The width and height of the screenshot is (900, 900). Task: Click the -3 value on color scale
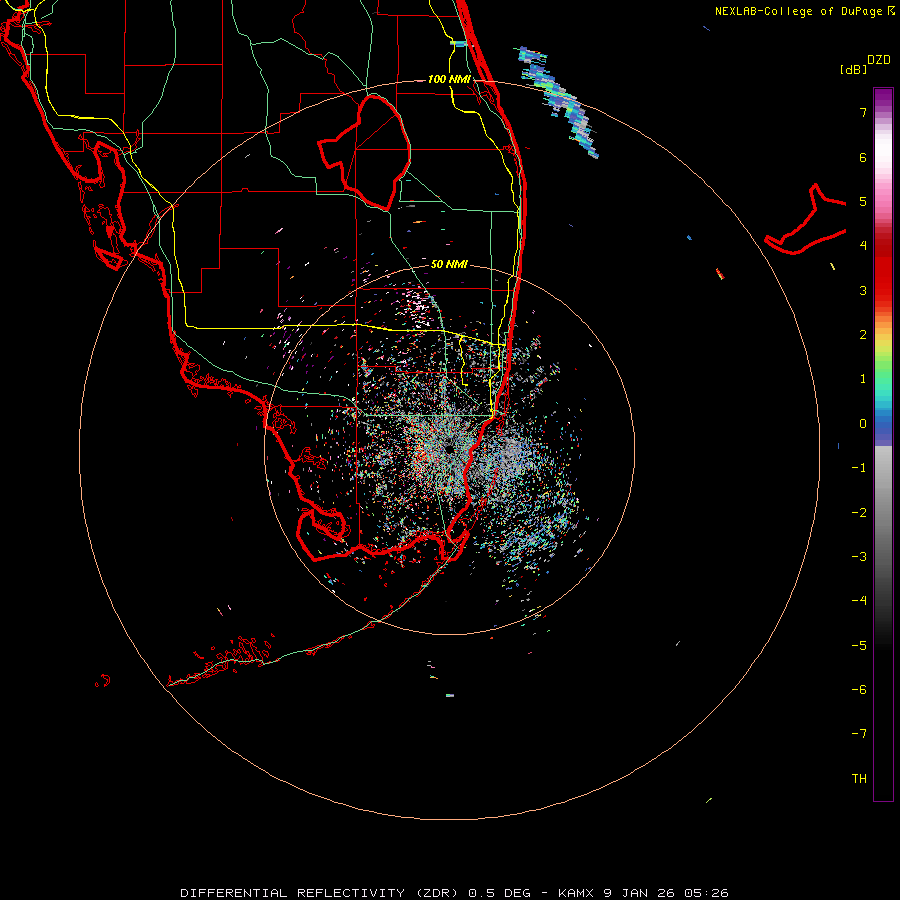click(859, 557)
